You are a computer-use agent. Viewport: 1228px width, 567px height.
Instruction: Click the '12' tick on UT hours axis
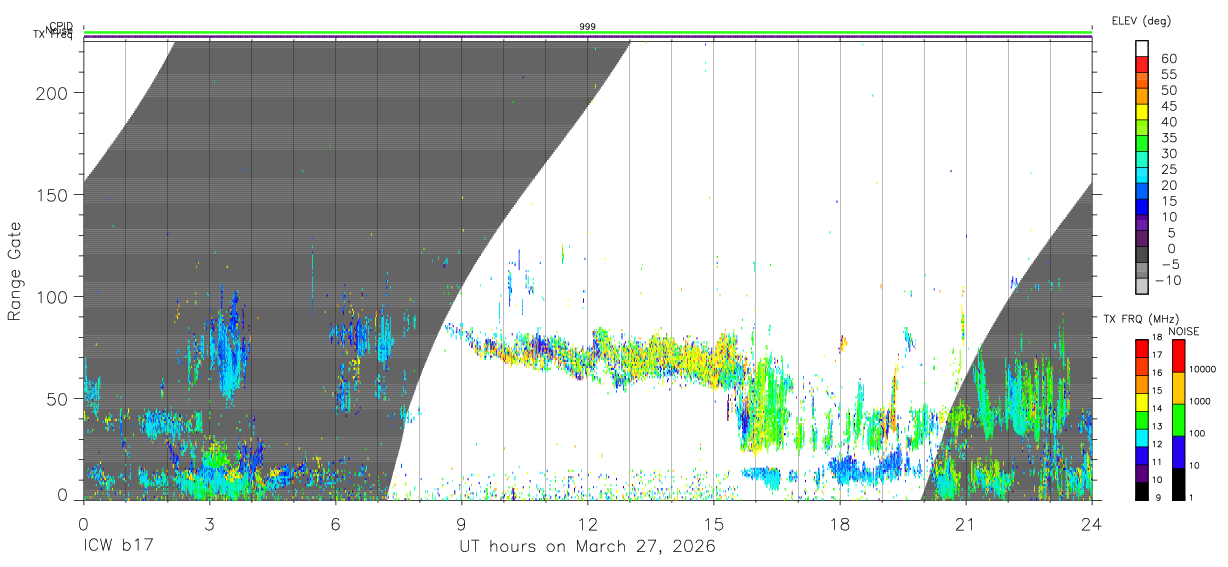pyautogui.click(x=588, y=522)
